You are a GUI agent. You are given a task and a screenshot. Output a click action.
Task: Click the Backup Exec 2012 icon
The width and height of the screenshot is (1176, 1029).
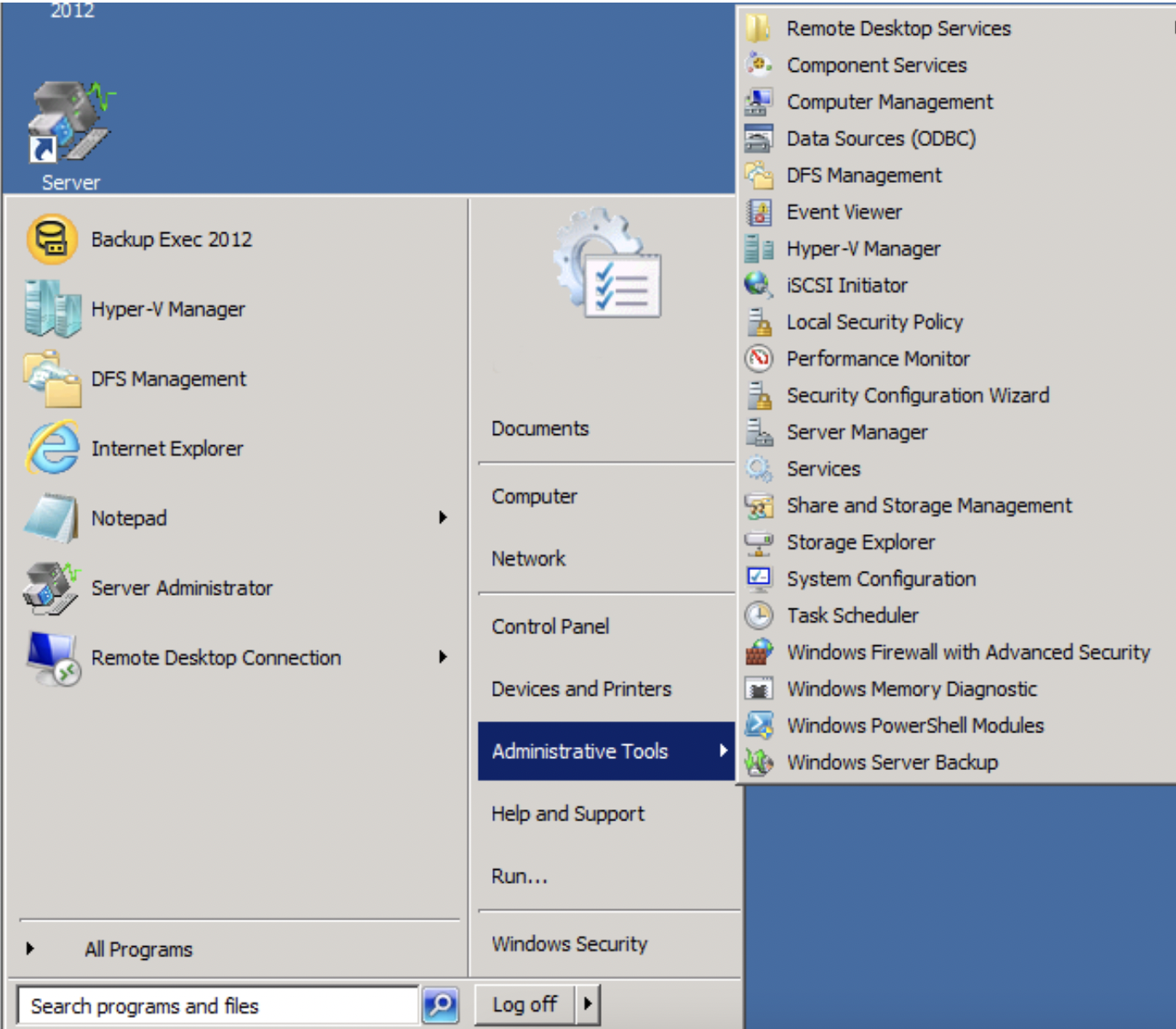pos(52,239)
